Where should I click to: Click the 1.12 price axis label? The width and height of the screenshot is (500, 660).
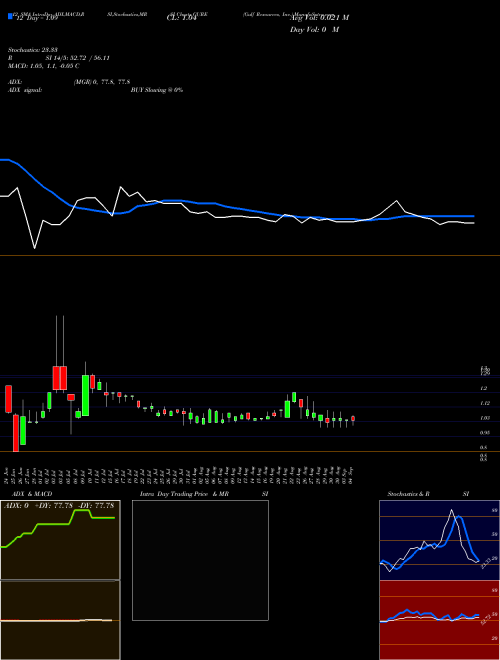coord(484,403)
